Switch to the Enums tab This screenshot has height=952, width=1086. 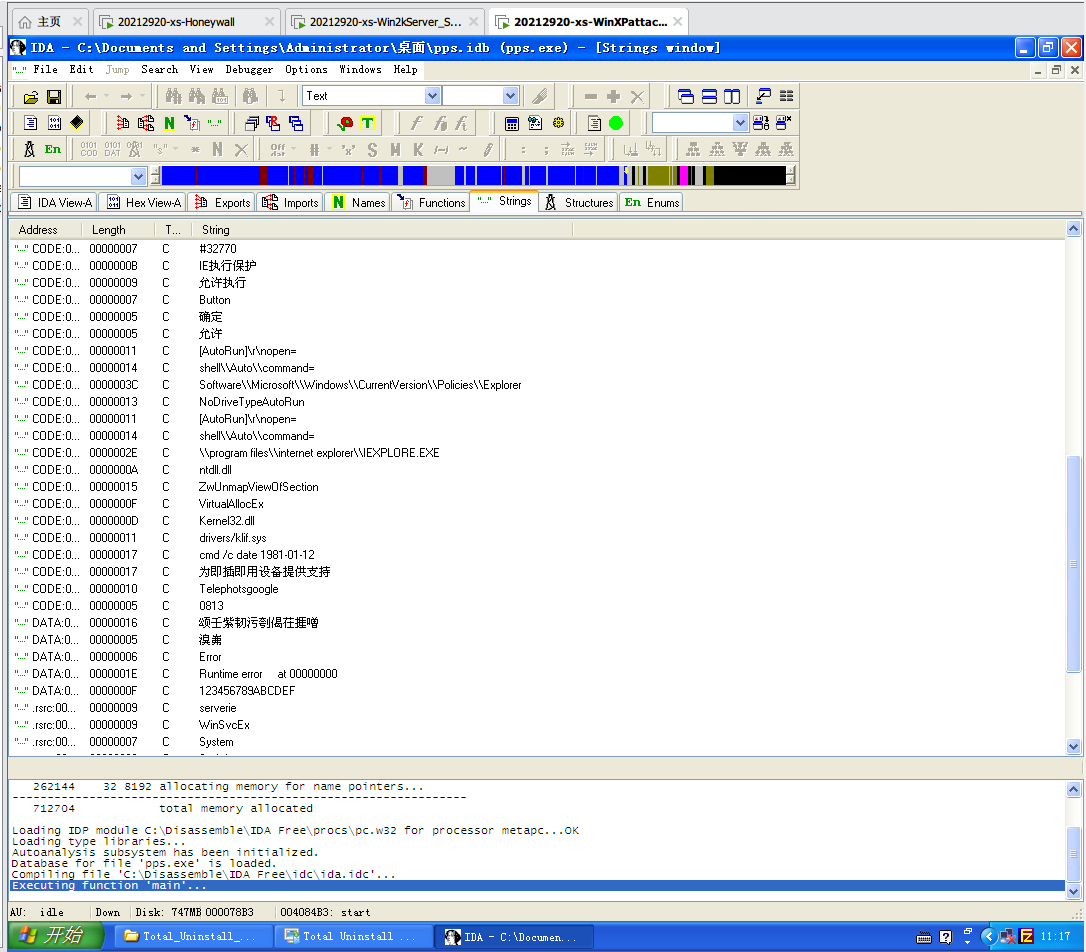pyautogui.click(x=652, y=202)
